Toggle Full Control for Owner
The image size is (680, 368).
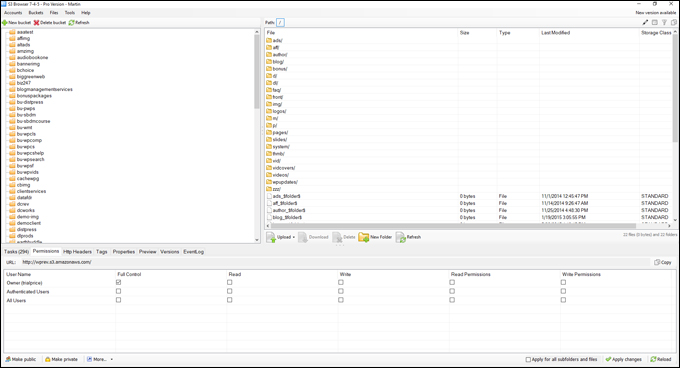pyautogui.click(x=118, y=282)
